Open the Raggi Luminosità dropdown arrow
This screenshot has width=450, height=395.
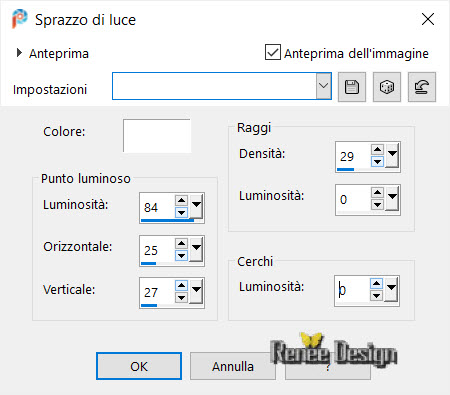[392, 197]
